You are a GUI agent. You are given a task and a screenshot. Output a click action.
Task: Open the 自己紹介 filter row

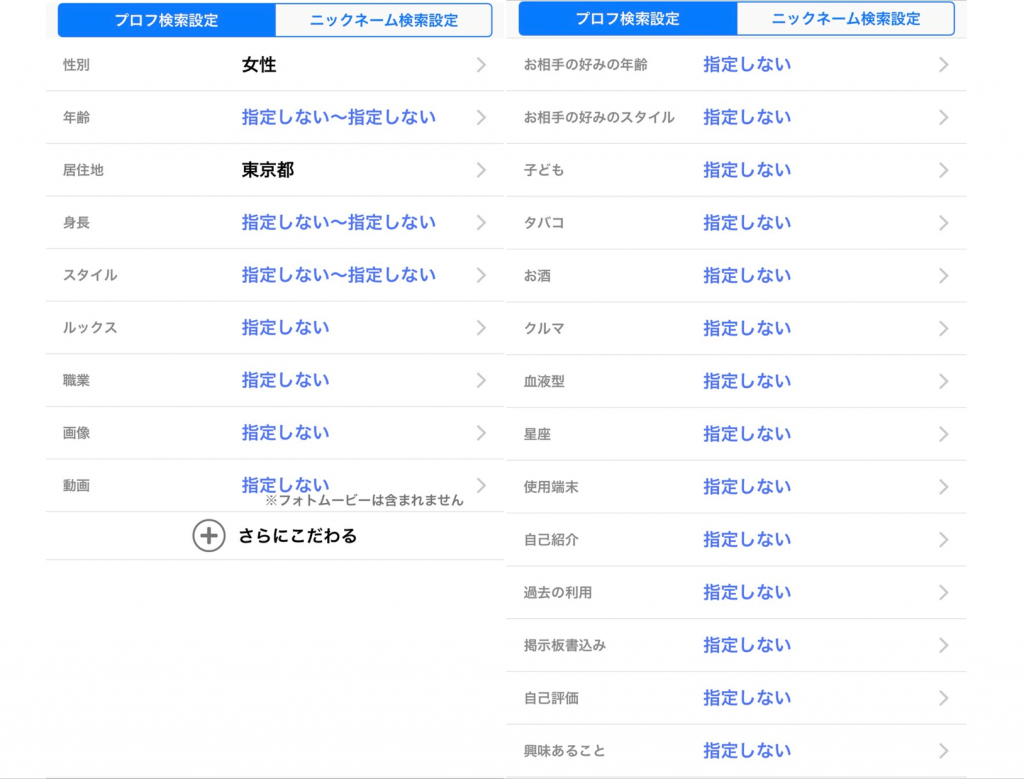(736, 540)
